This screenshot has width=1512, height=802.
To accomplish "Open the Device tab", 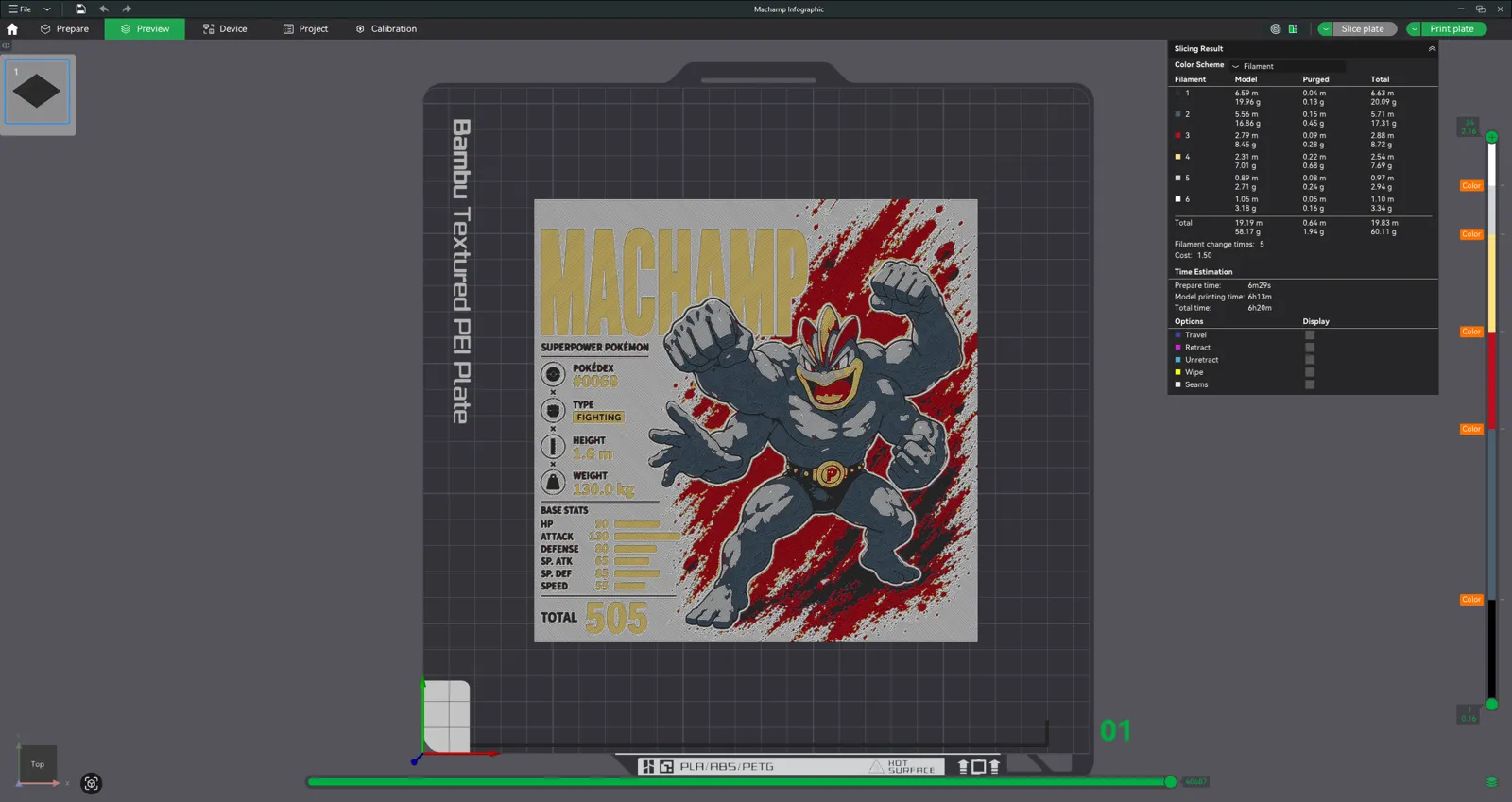I will (225, 29).
